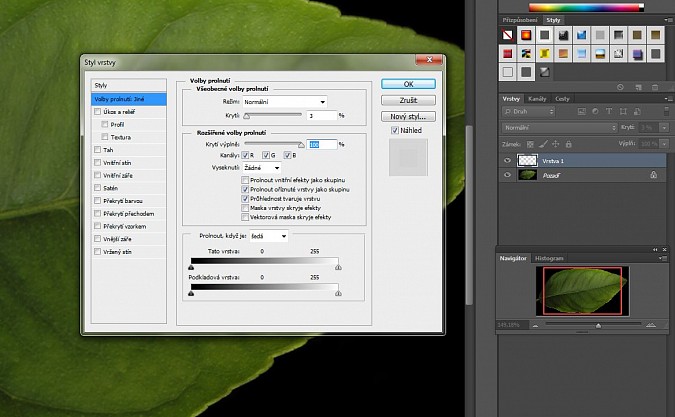Lock all with padlock icon beside Zámek
Image resolution: width=675 pixels, height=417 pixels.
point(569,144)
